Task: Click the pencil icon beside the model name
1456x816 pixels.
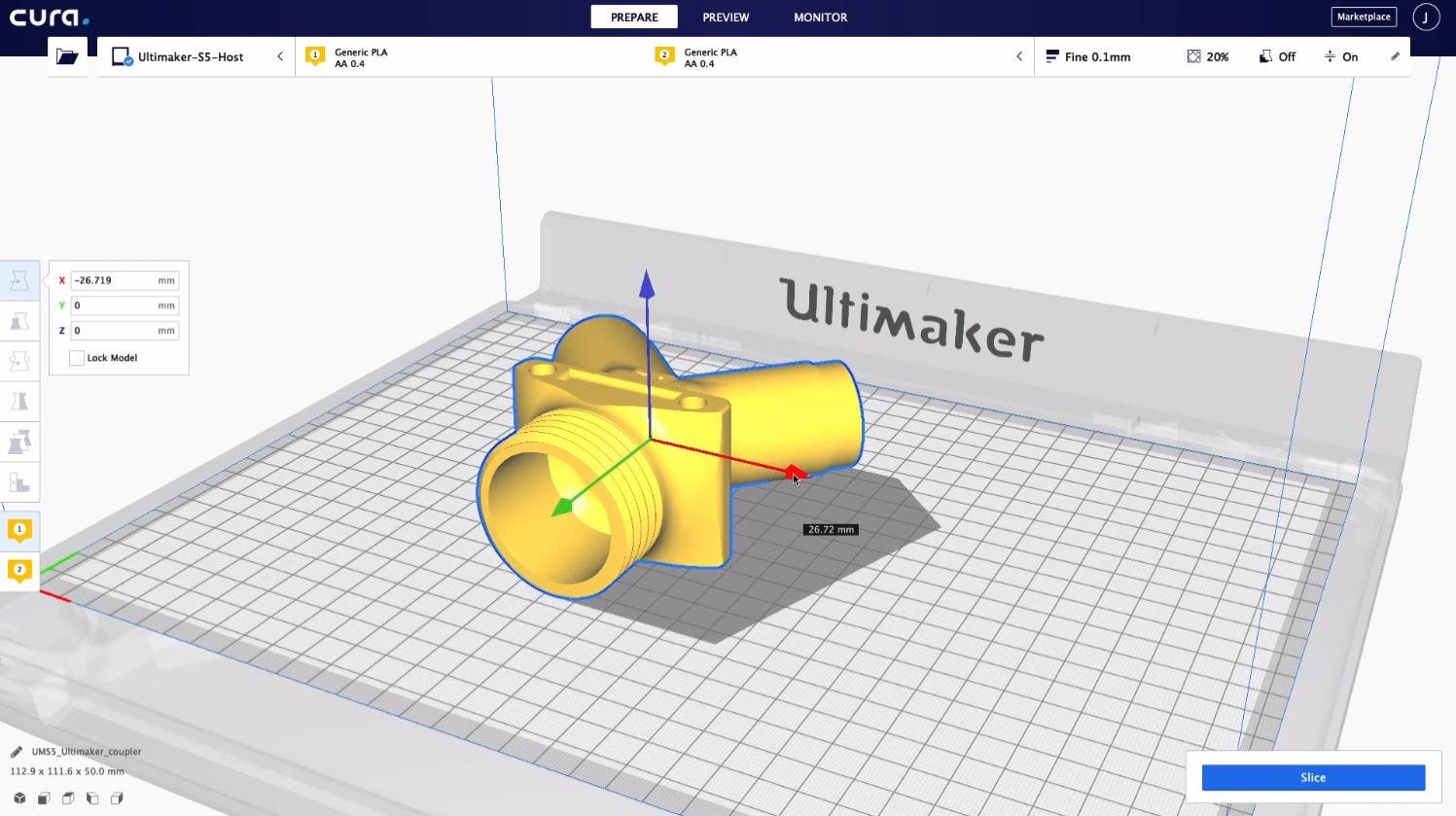Action: pos(17,752)
